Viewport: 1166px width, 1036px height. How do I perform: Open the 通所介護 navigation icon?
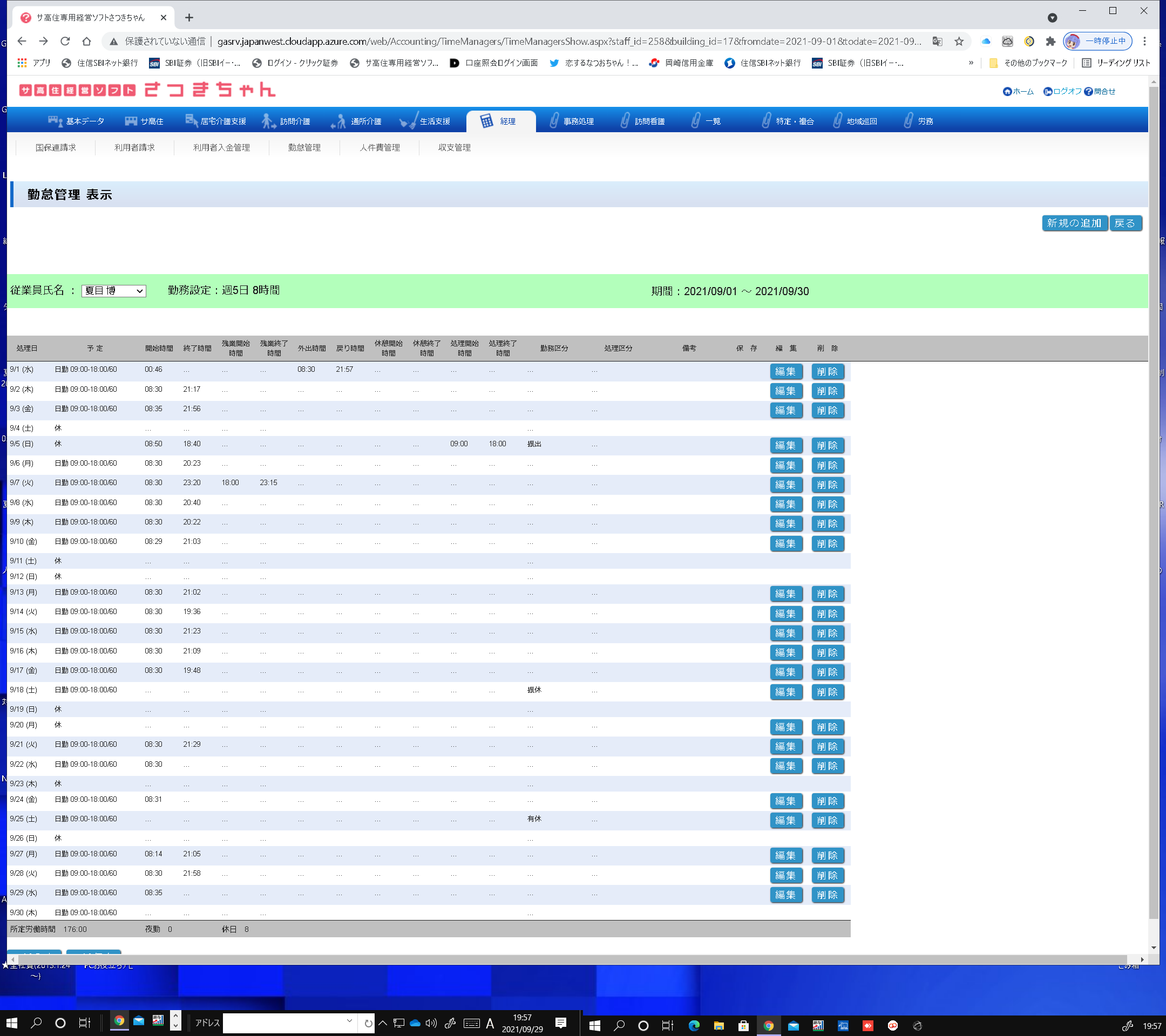338,121
